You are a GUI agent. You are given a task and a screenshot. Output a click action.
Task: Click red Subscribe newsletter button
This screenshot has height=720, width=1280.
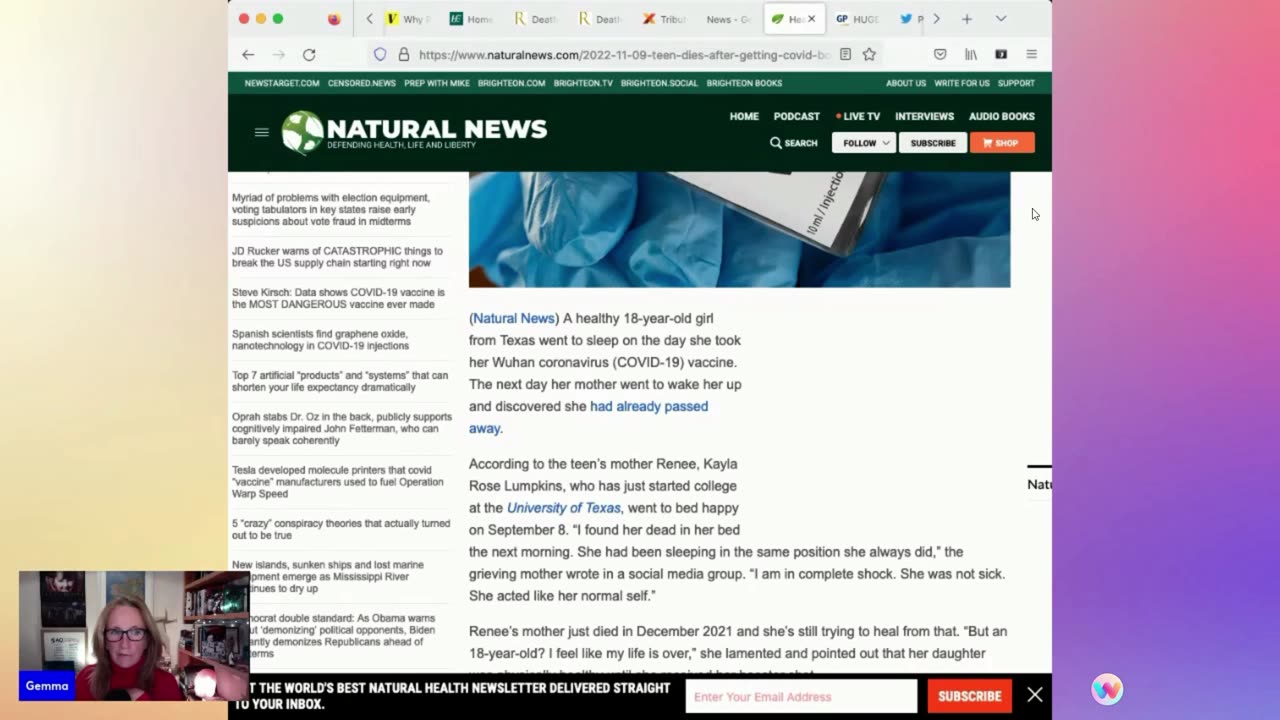pos(969,696)
